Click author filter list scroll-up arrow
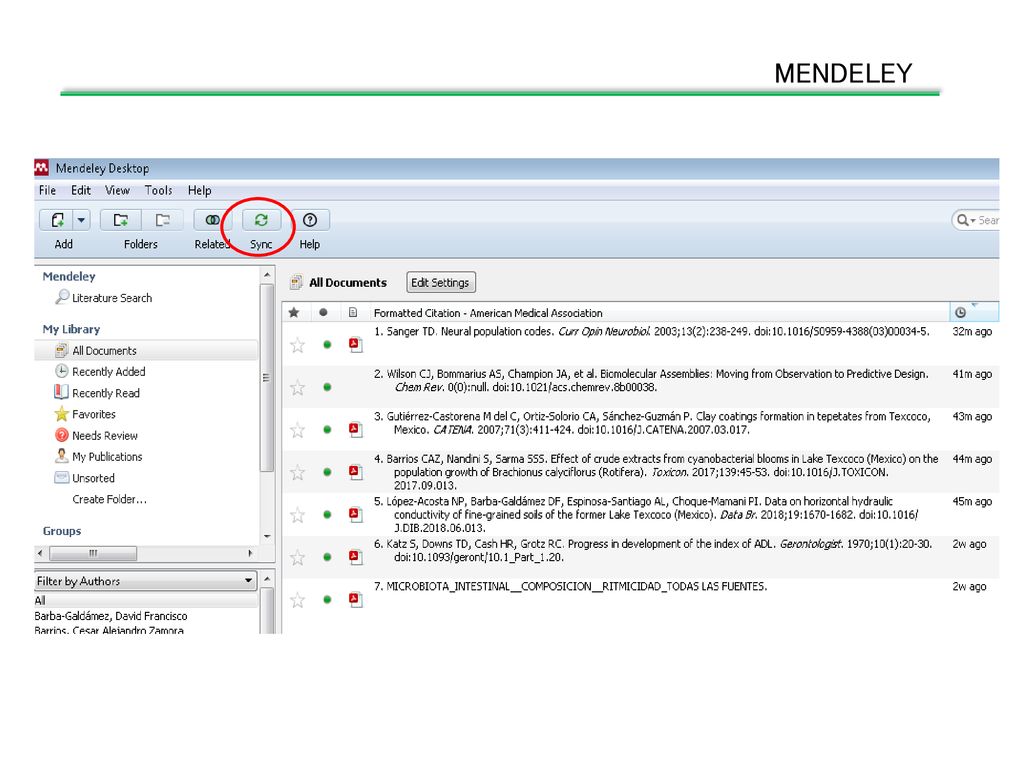Viewport: 1024px width, 768px height. click(x=267, y=579)
